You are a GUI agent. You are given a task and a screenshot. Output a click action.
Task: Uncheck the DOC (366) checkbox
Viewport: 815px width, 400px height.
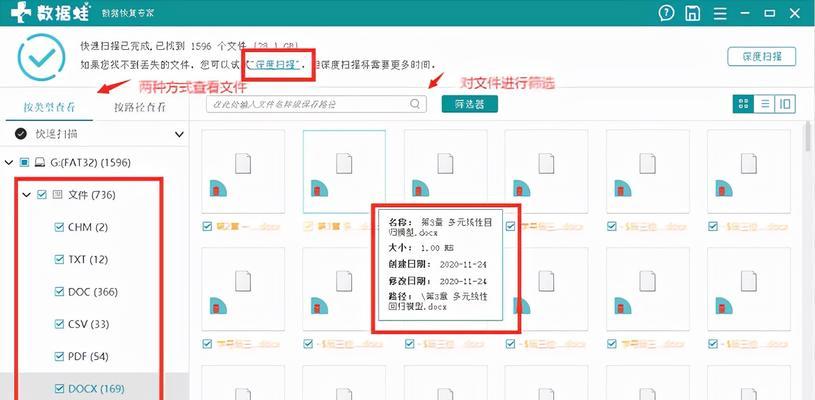point(59,292)
